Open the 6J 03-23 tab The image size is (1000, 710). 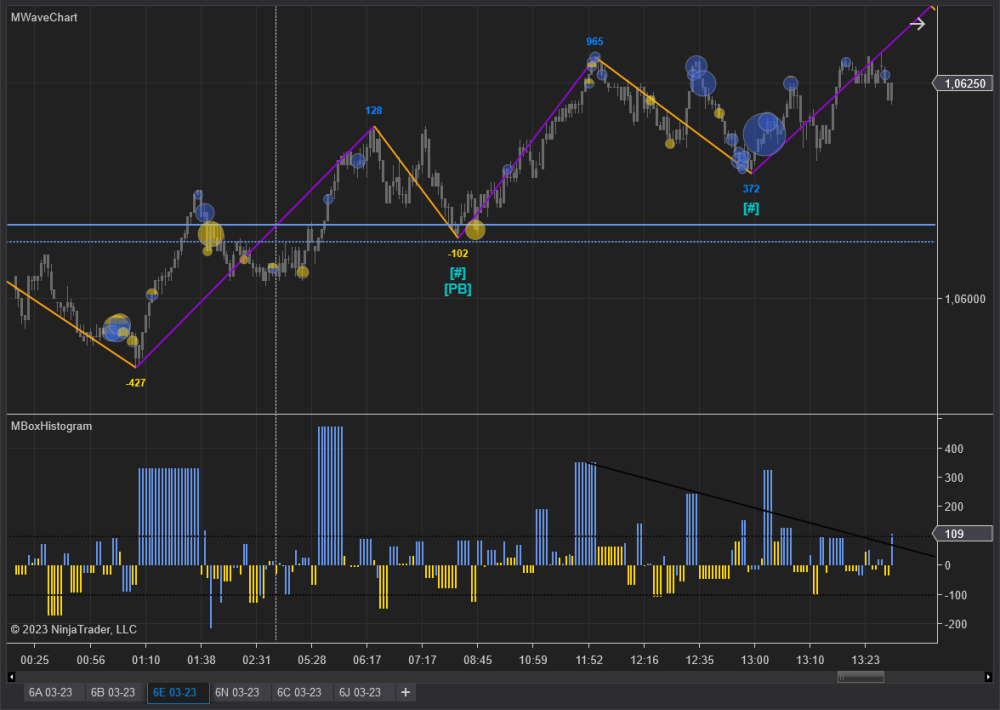(359, 692)
